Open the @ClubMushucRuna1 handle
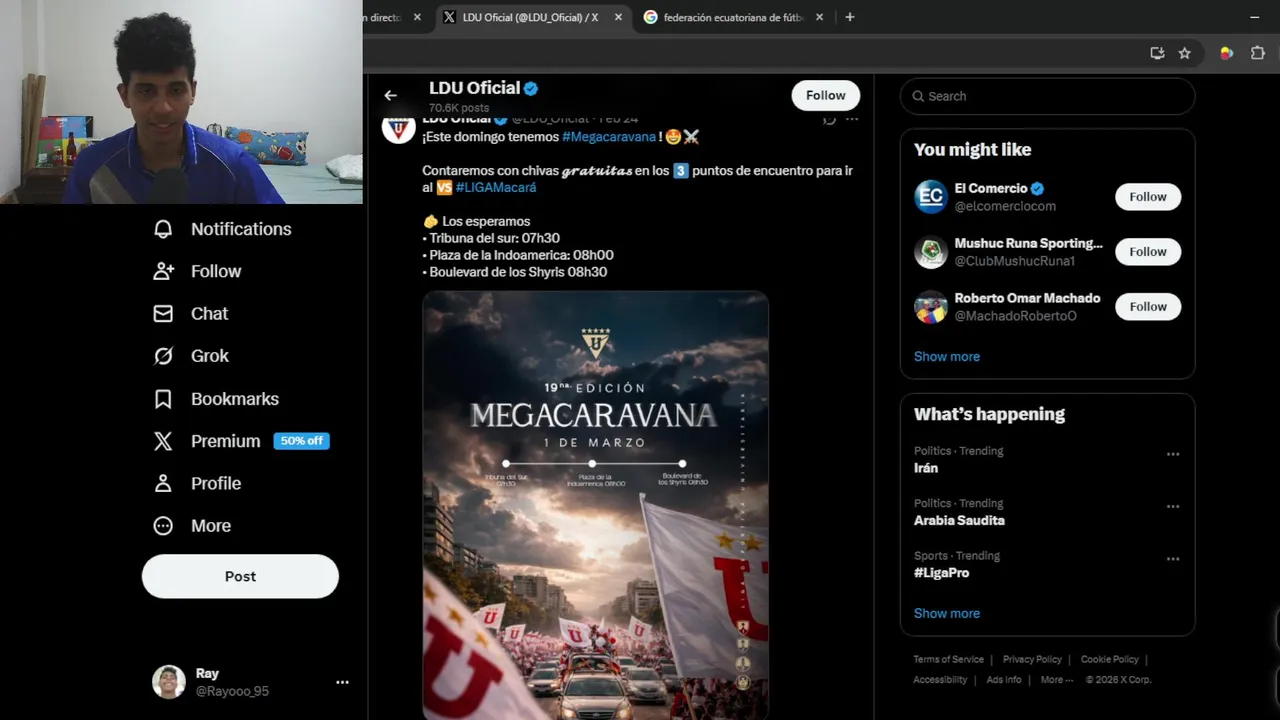This screenshot has width=1280, height=720. click(x=1014, y=261)
